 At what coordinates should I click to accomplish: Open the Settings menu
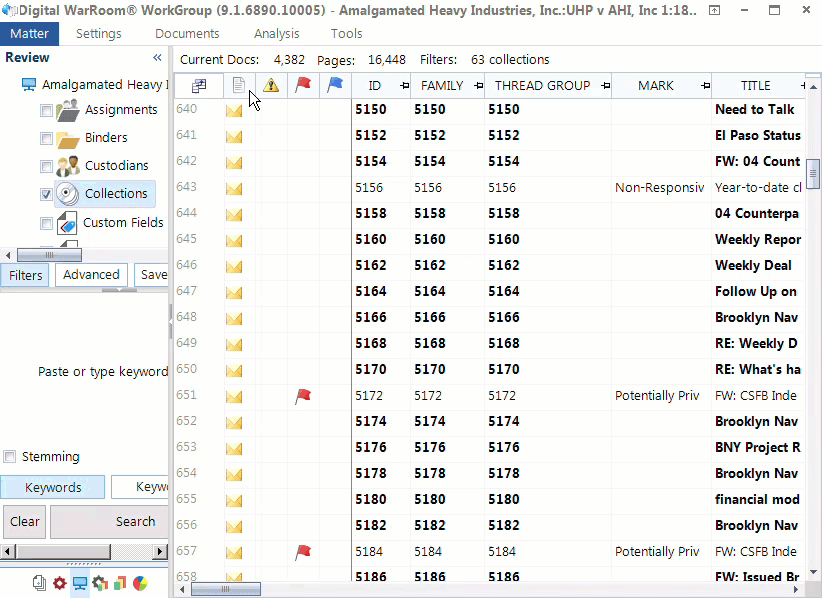[x=99, y=34]
